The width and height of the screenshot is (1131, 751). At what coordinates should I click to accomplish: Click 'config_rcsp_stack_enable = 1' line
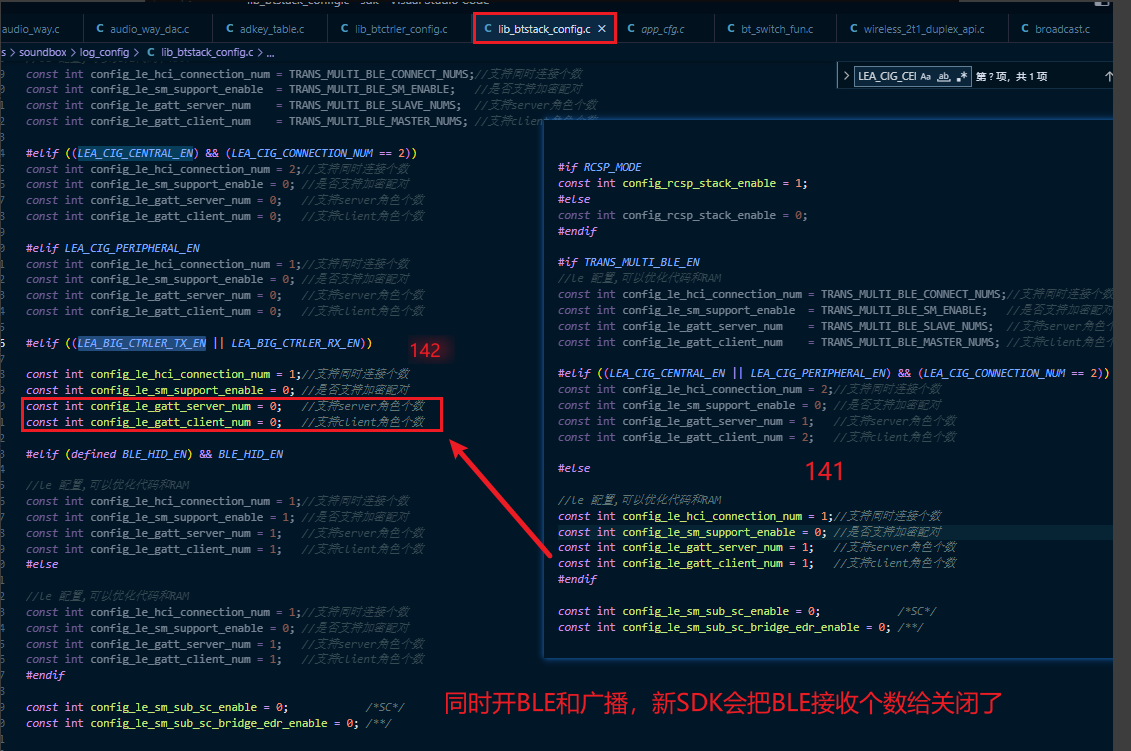coord(682,183)
